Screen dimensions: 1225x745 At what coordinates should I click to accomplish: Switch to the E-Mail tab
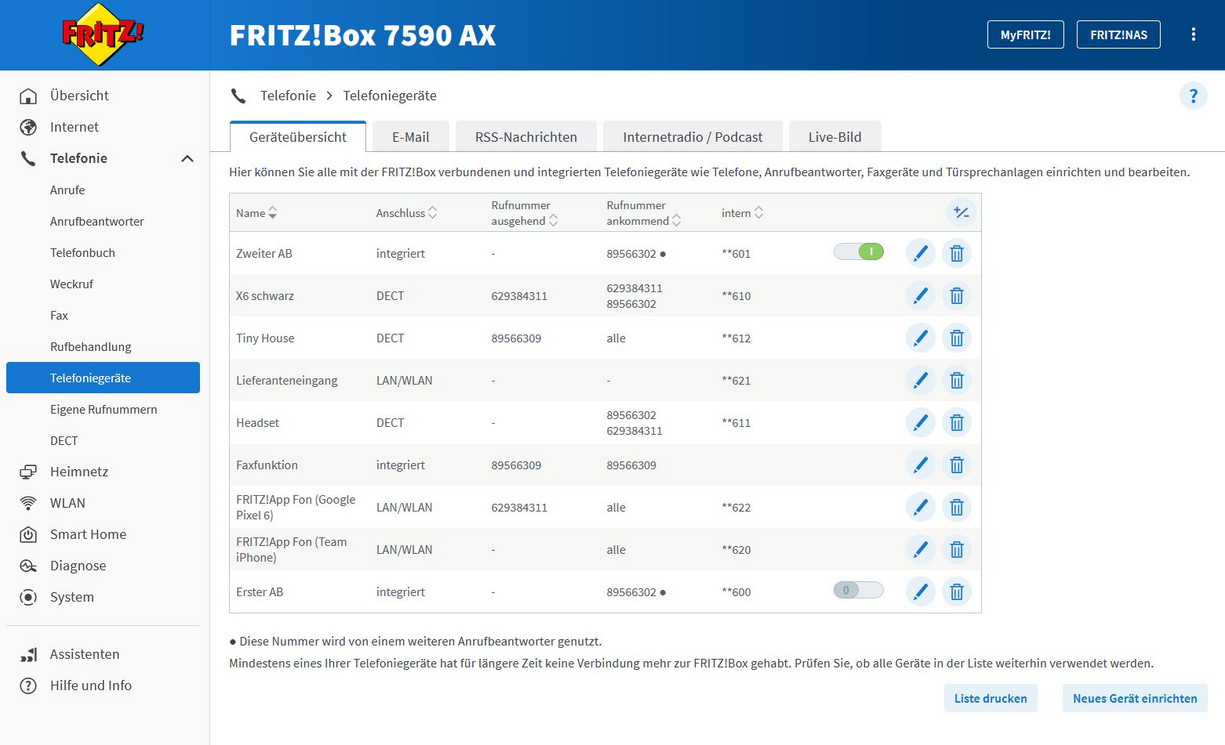411,137
